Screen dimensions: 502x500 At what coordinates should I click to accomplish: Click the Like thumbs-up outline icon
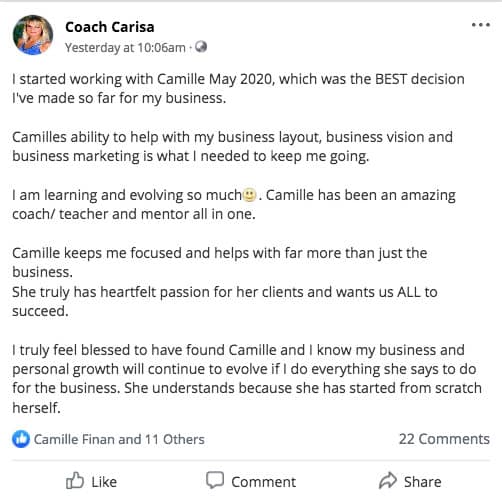click(75, 481)
